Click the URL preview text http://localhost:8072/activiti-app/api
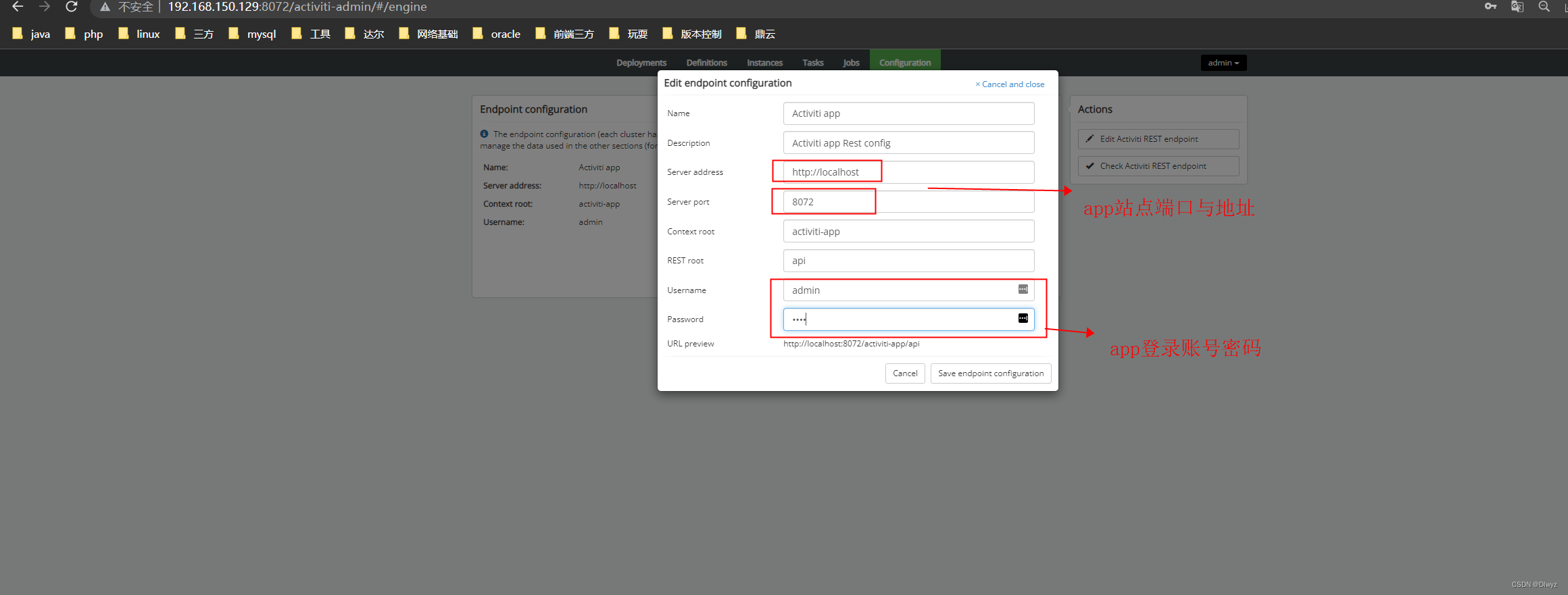1568x595 pixels. (852, 344)
